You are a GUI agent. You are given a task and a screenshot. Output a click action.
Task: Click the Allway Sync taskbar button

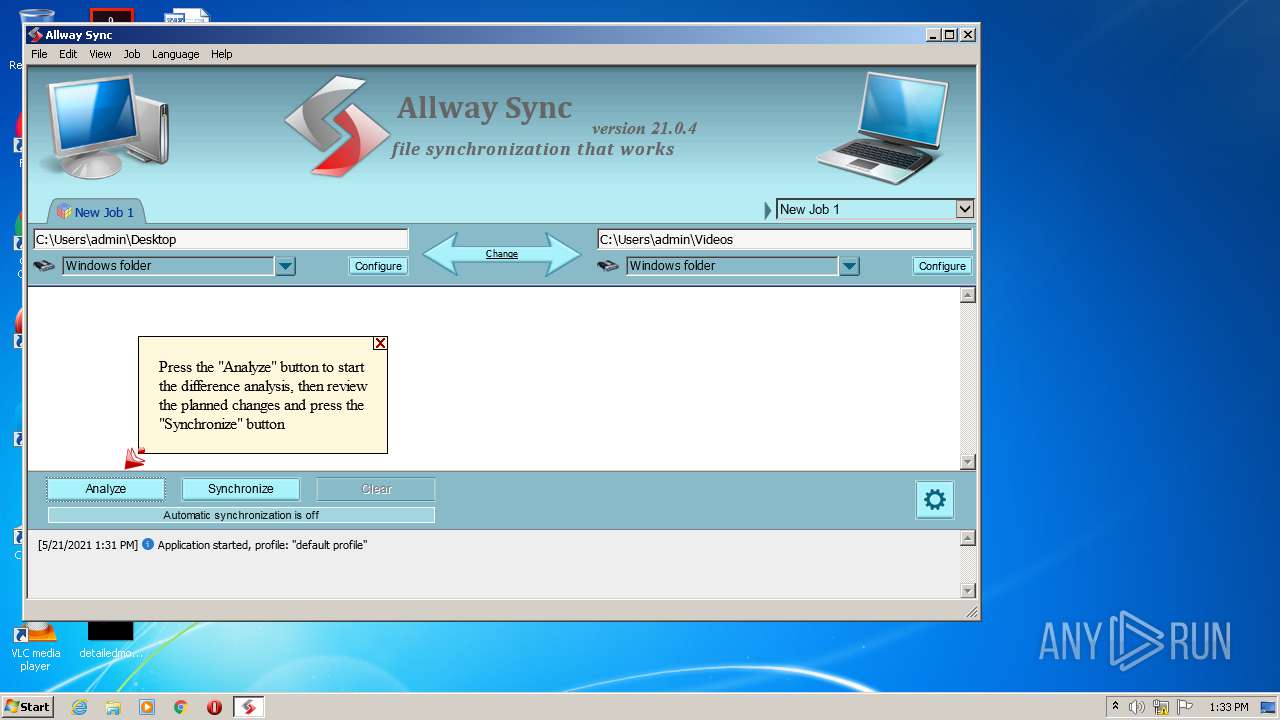click(249, 707)
